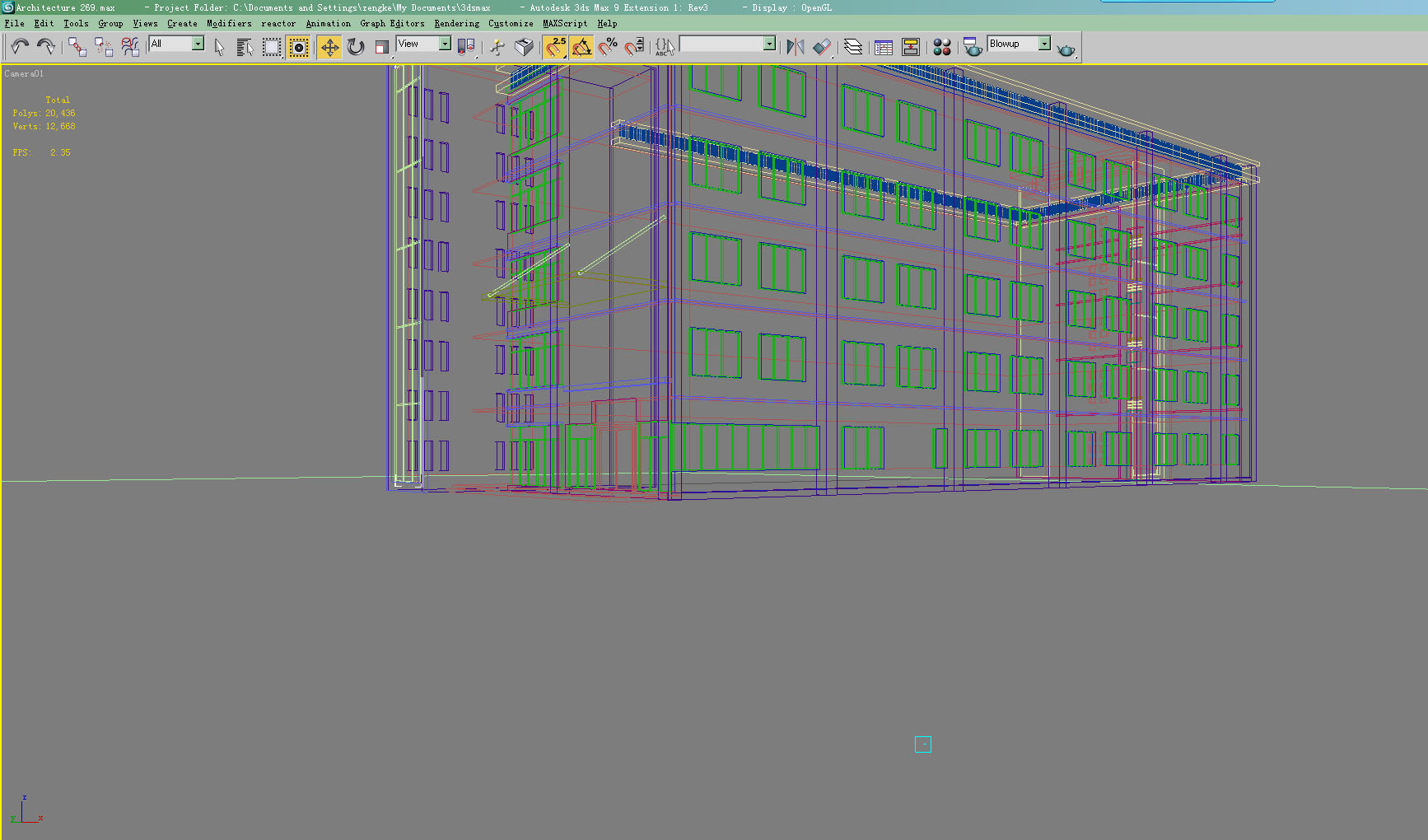Click the Unlink Selection tool

click(x=104, y=47)
